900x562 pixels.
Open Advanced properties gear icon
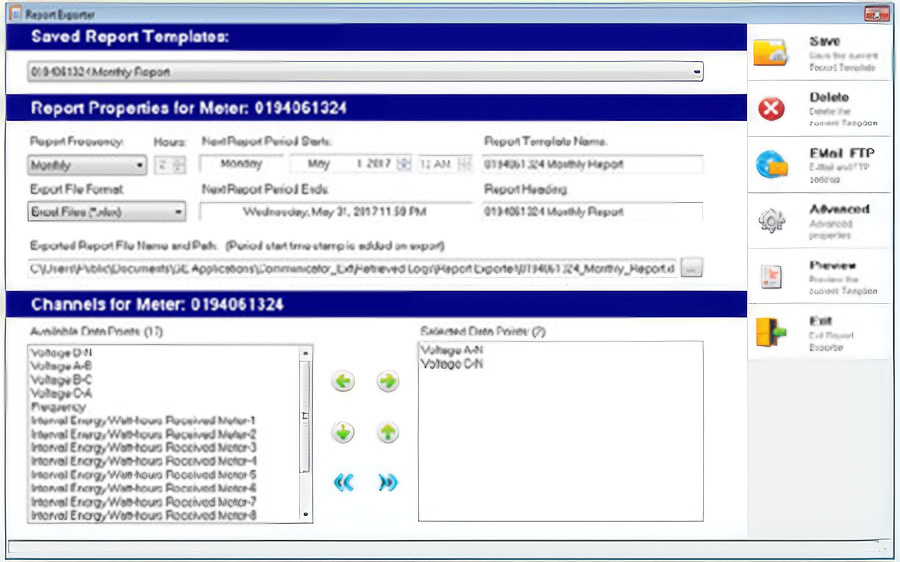point(771,220)
